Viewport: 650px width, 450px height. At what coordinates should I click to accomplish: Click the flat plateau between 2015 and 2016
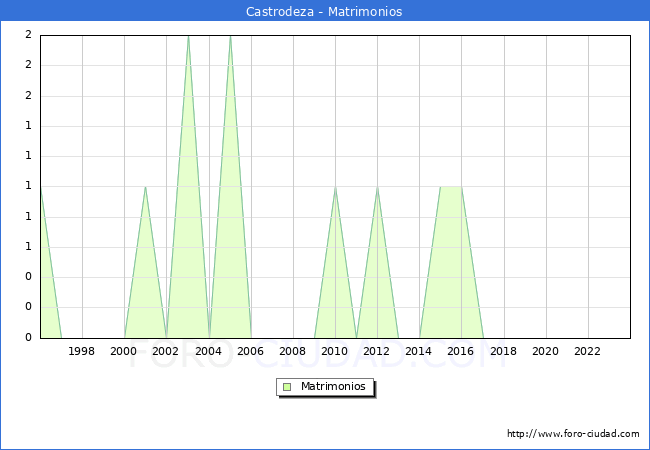[x=451, y=187]
